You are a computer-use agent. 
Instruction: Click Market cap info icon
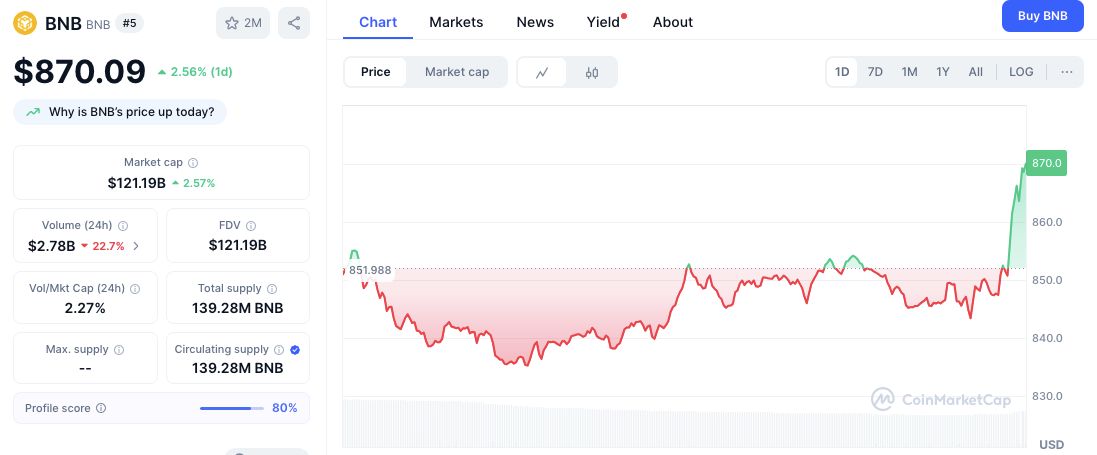193,163
